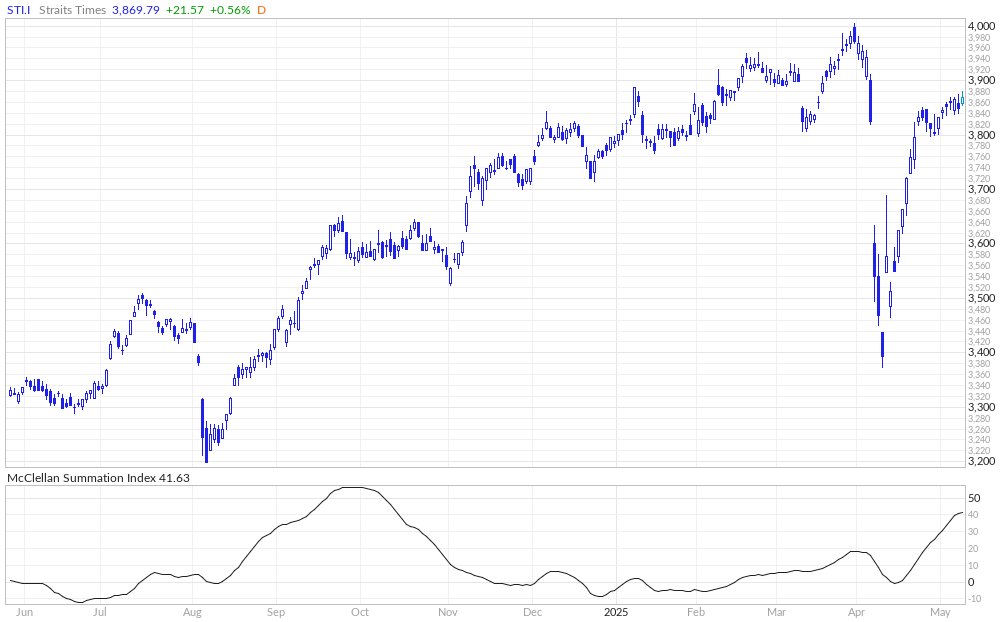Click the orange D daily period indicator
Viewport: 1000px width, 622px height.
coord(261,10)
